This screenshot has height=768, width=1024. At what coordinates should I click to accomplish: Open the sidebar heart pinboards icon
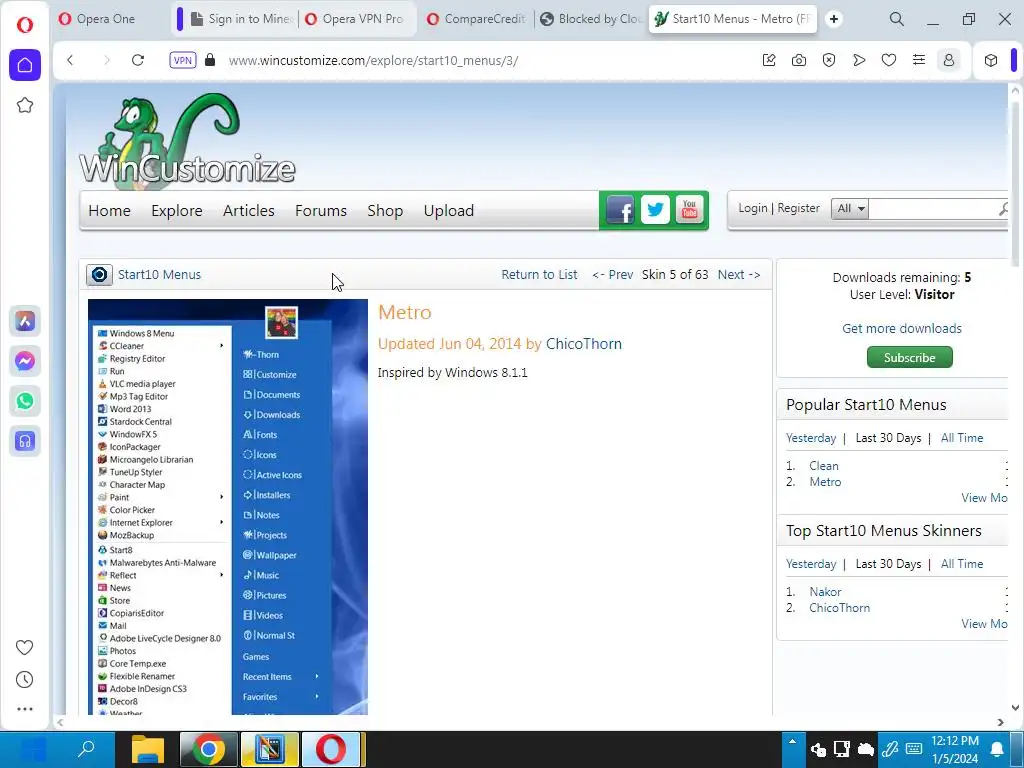coord(24,647)
